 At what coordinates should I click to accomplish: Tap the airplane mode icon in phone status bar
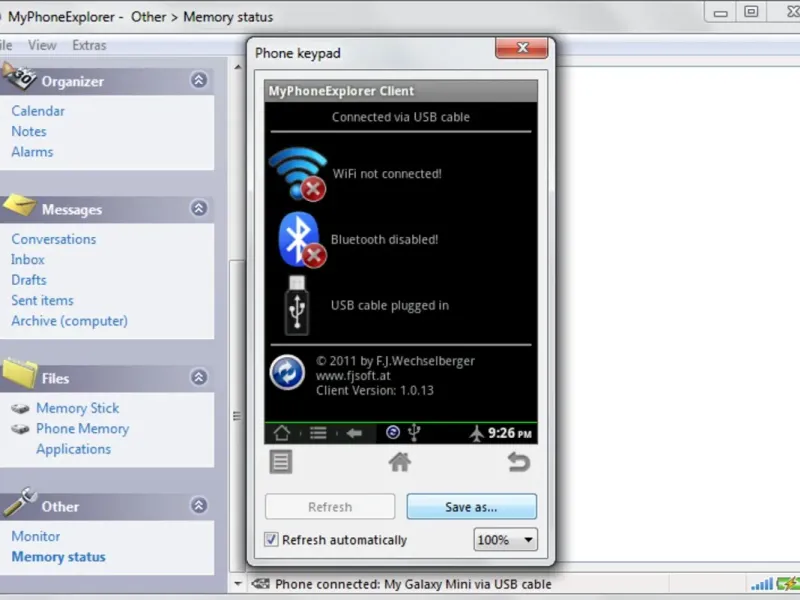point(477,433)
